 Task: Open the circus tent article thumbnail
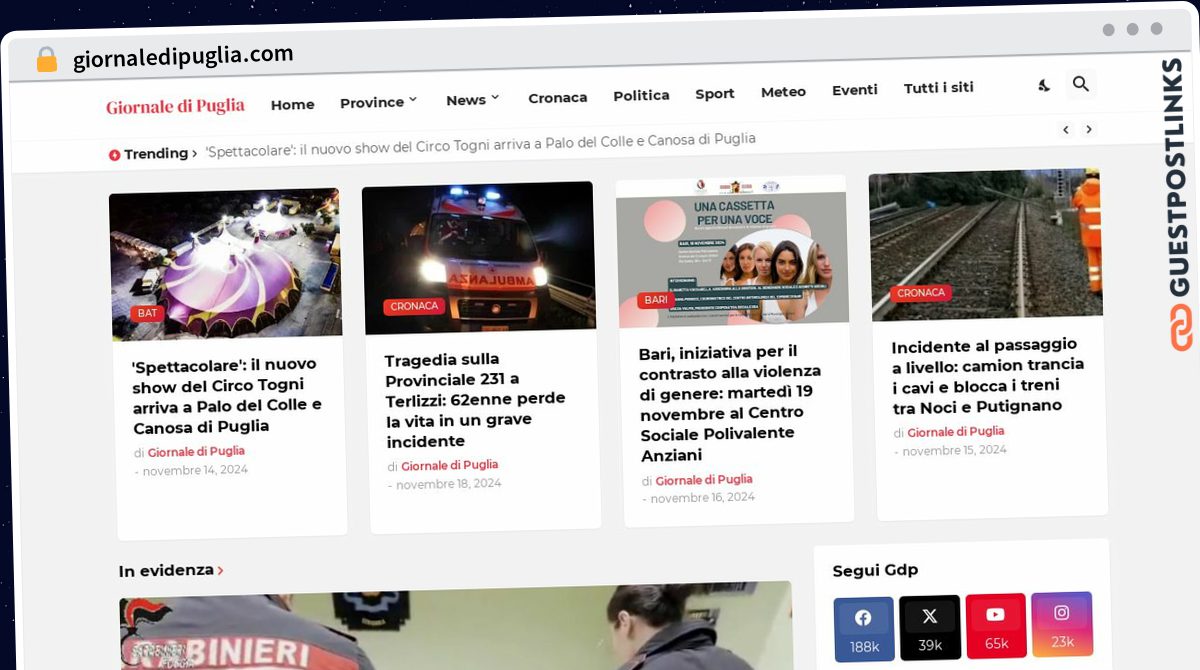coord(225,264)
